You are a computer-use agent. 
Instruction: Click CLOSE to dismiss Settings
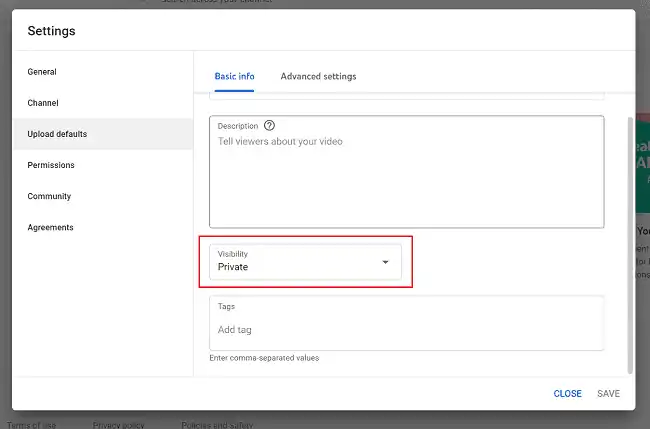coord(568,393)
